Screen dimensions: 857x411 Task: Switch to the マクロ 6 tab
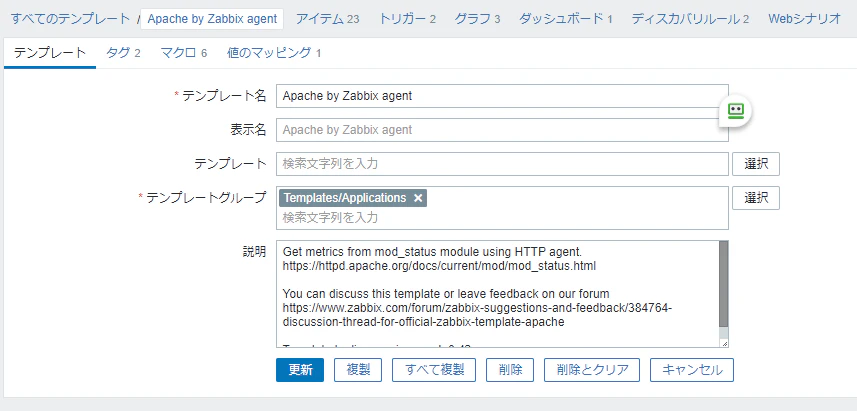[x=184, y=53]
